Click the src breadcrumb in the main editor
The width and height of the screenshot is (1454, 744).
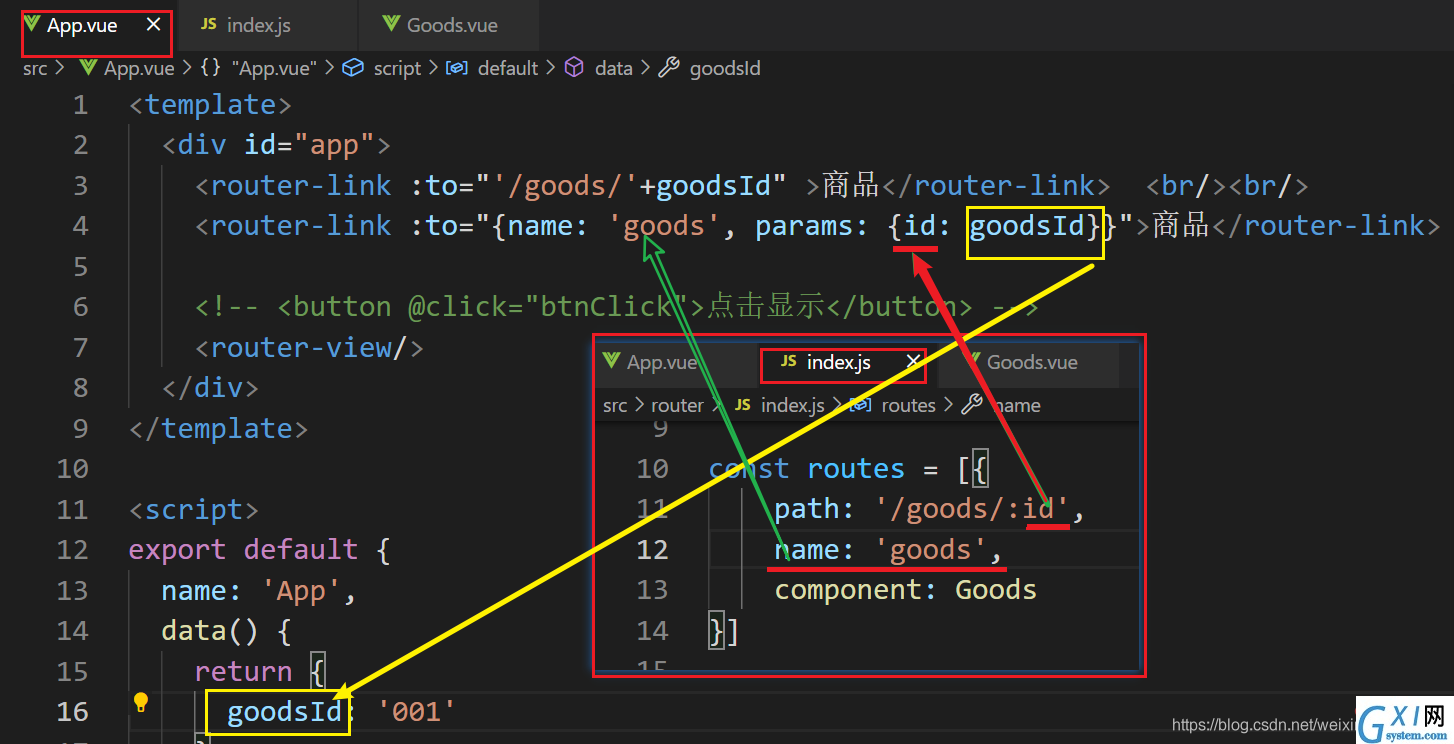click(x=35, y=68)
